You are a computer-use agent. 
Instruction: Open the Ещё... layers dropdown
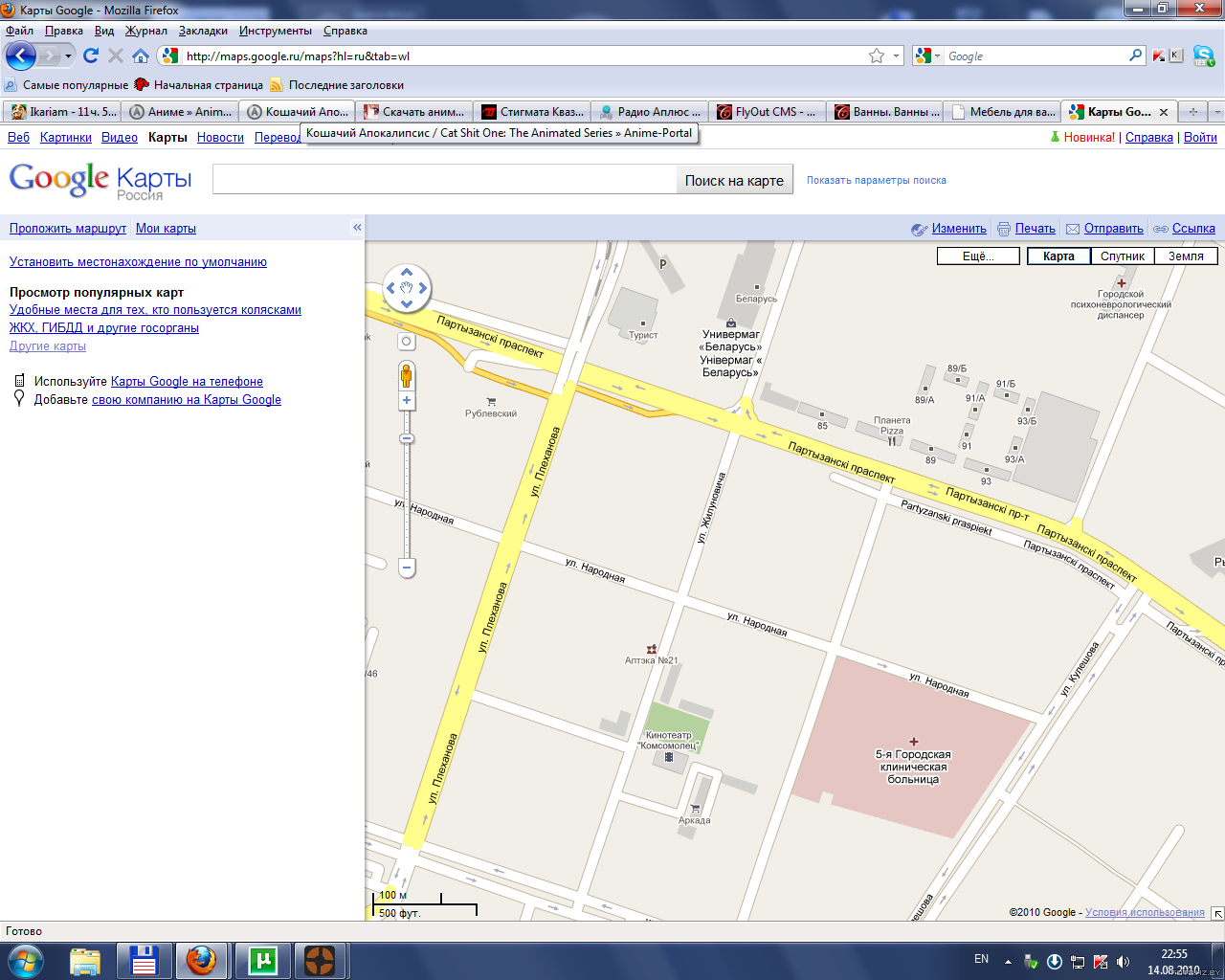click(x=978, y=256)
